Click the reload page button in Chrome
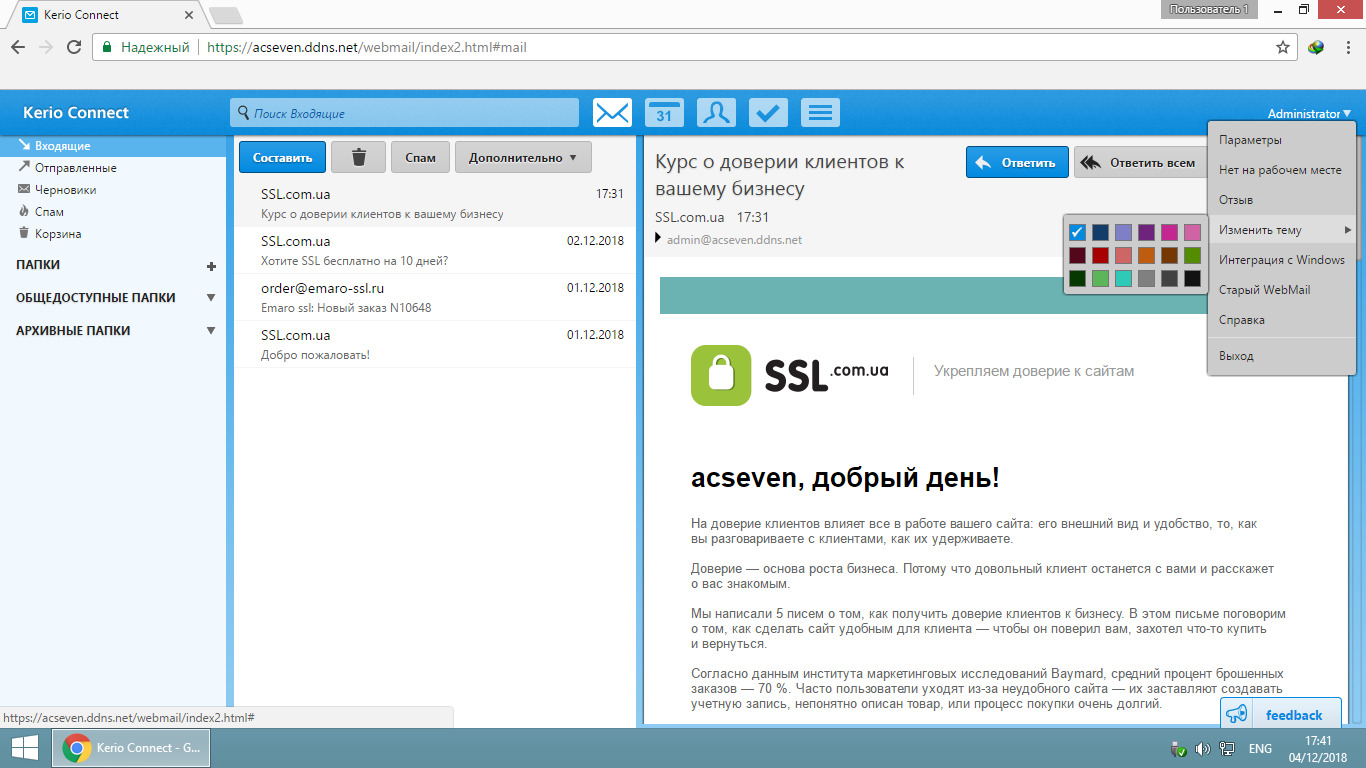 (73, 47)
